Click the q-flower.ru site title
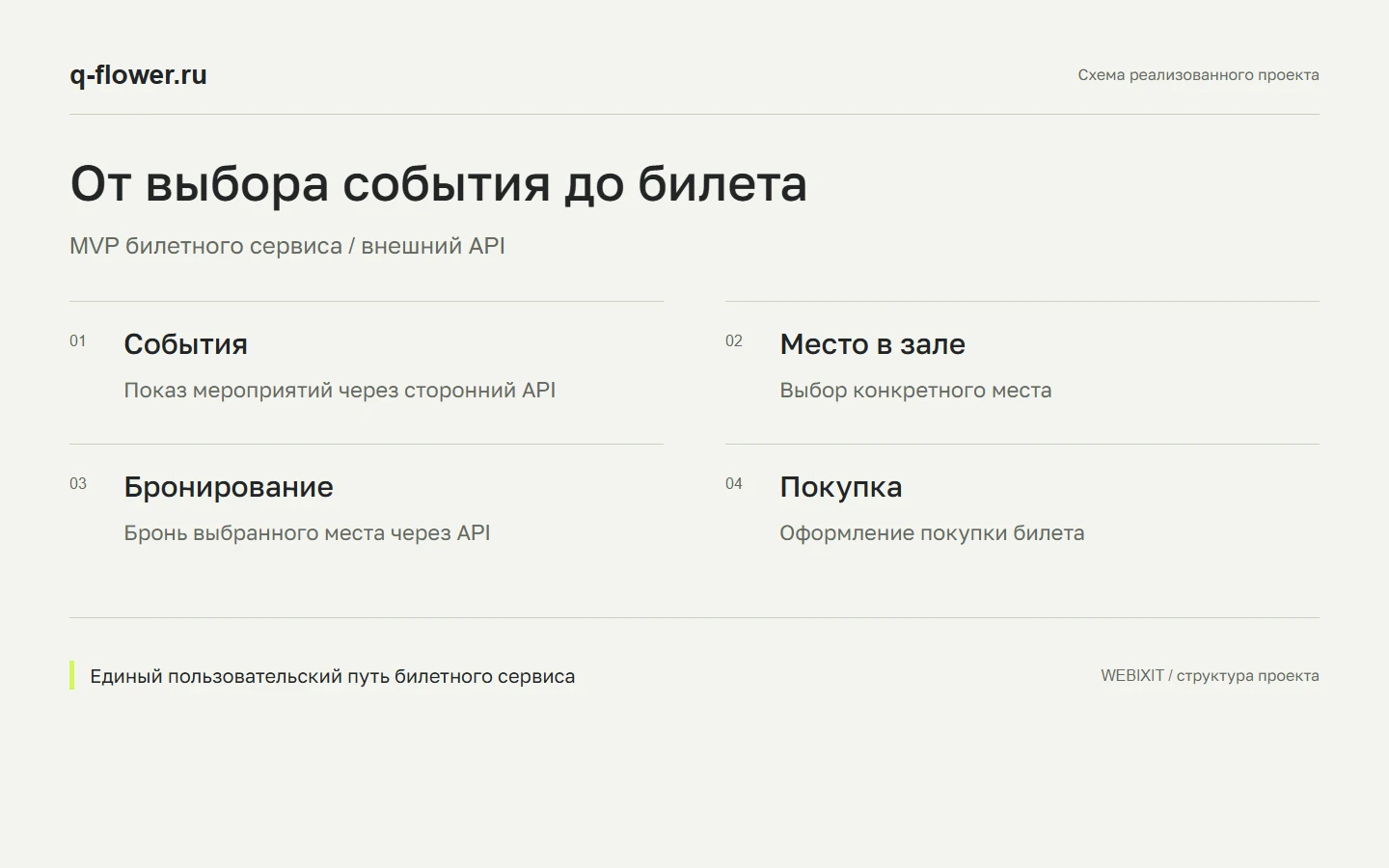 [x=138, y=75]
